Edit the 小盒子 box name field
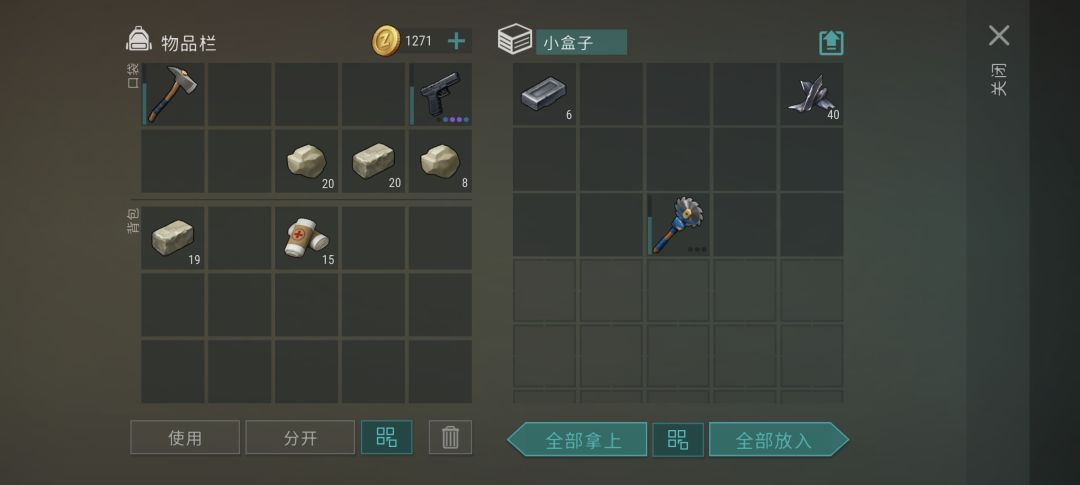1080x485 pixels. (581, 42)
